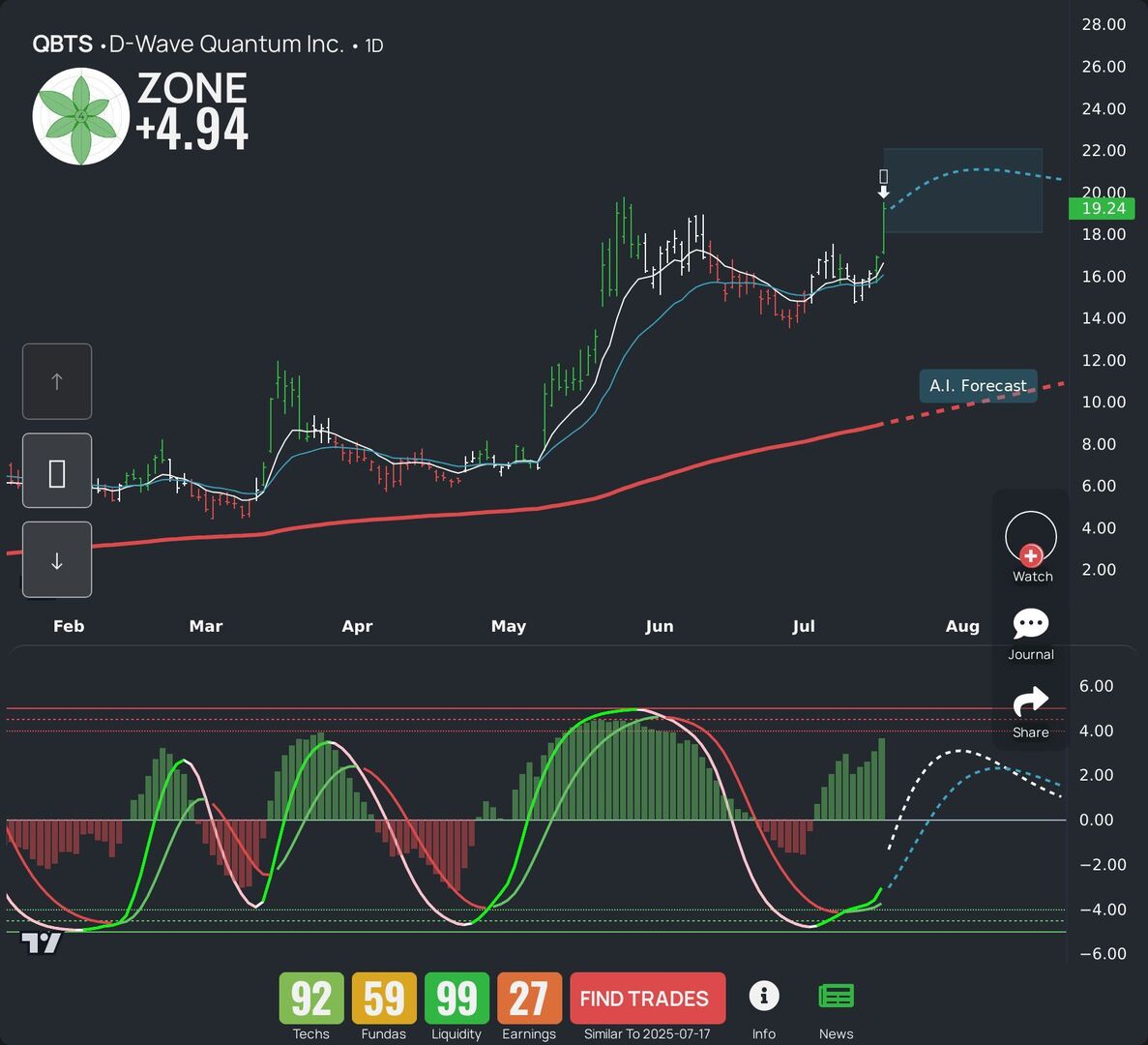Click the Jul label on time axis
Viewport: 1148px width, 1045px height.
point(803,626)
